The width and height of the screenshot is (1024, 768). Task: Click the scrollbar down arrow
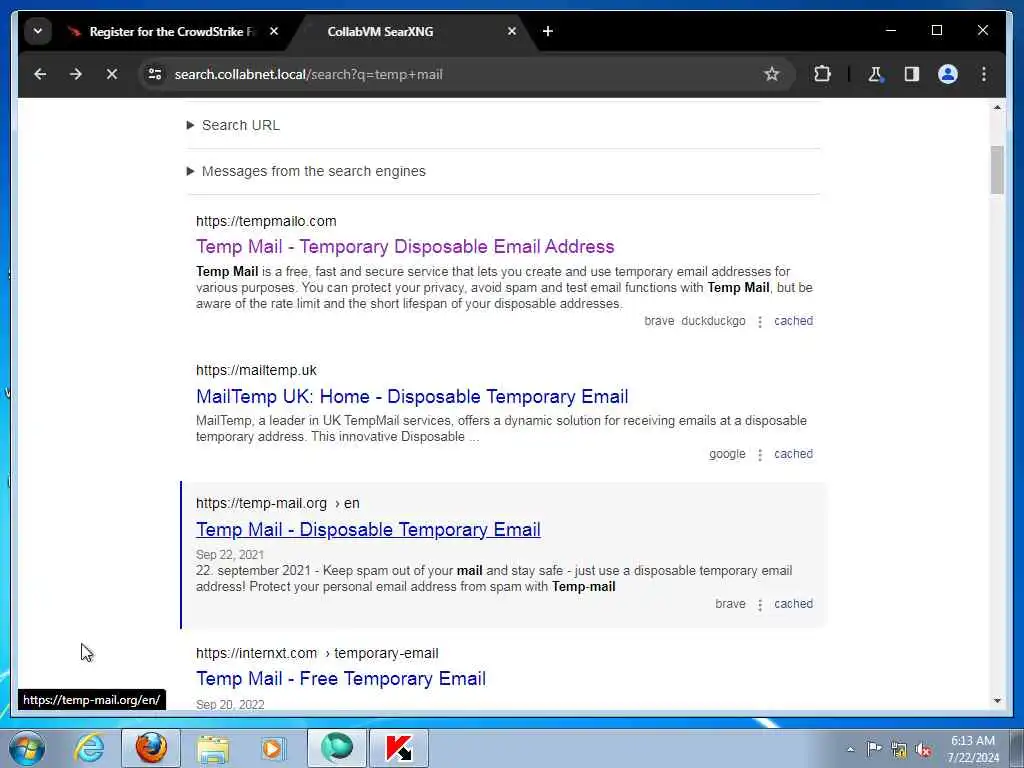(997, 701)
